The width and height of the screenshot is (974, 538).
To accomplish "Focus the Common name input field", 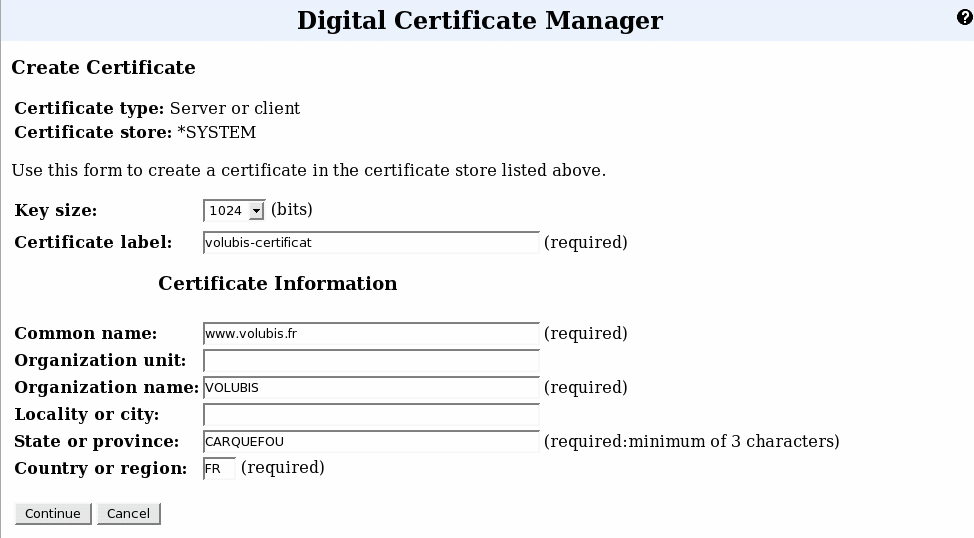I will (371, 334).
